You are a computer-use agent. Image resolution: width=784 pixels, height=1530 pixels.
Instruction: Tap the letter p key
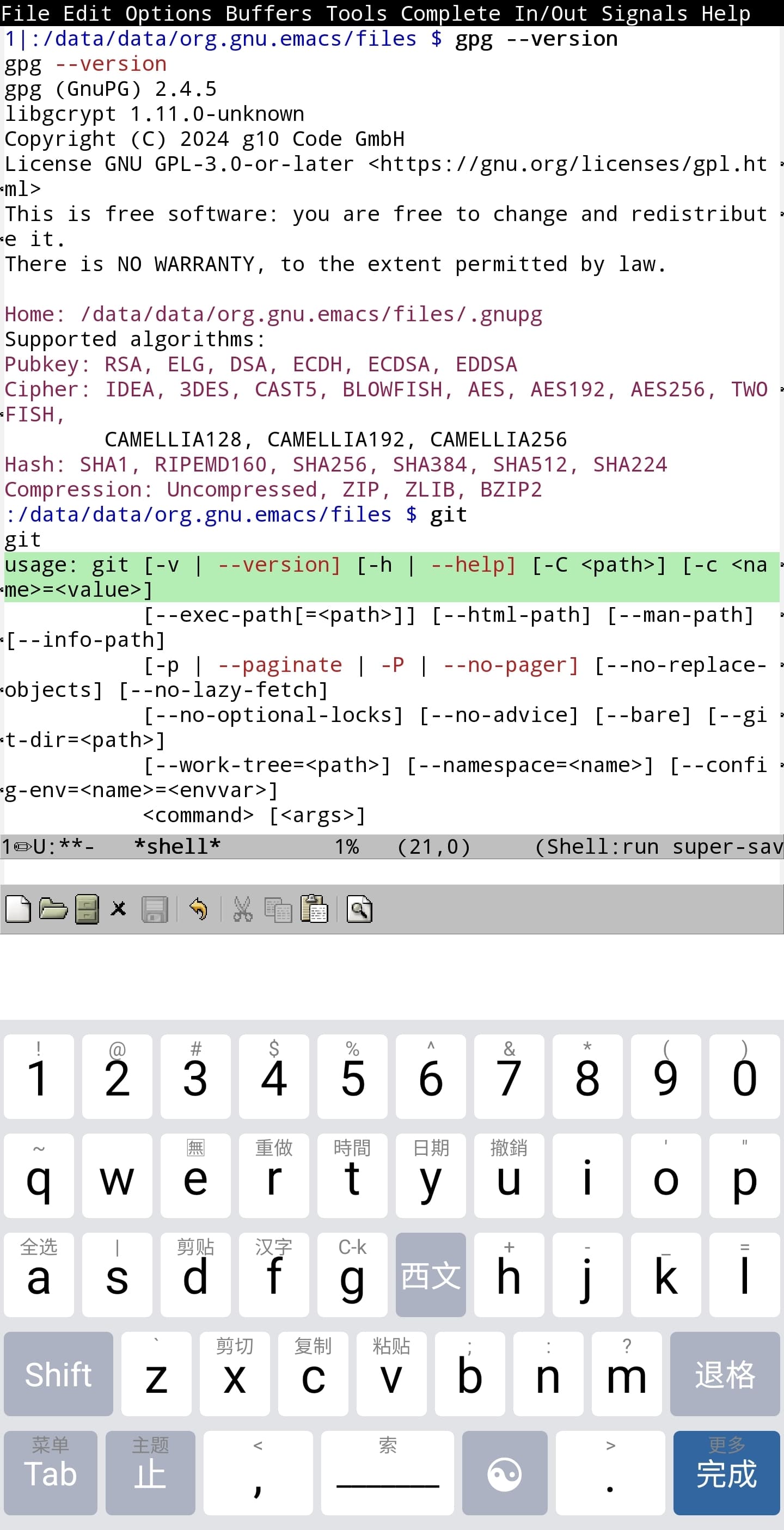coord(744,1176)
